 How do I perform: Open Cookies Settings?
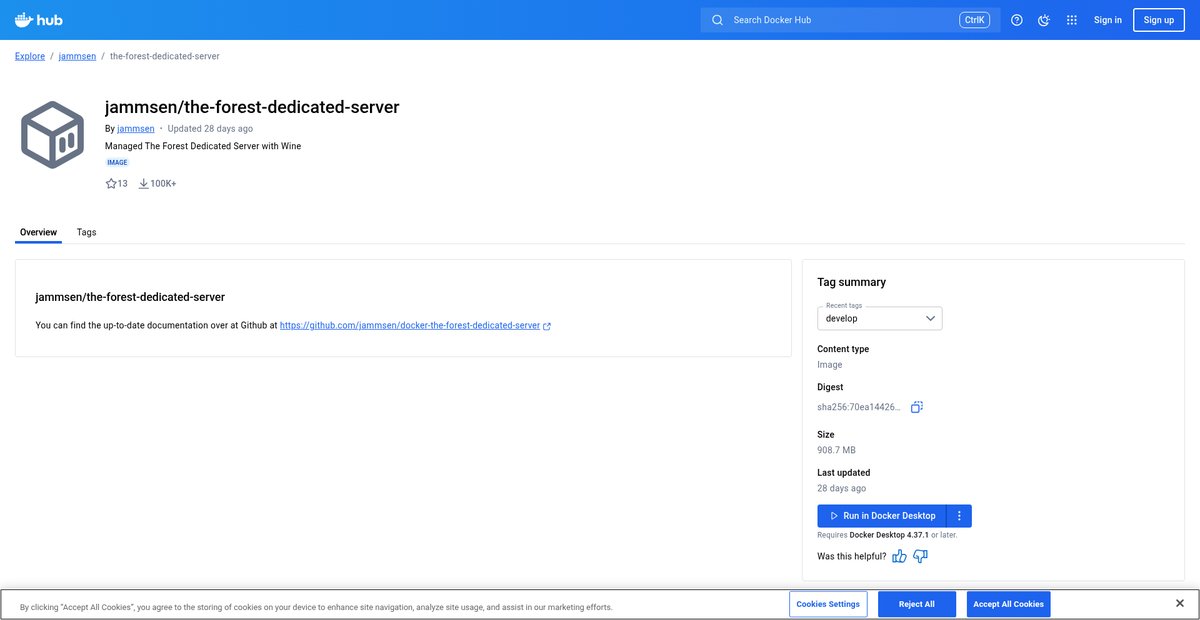point(829,604)
